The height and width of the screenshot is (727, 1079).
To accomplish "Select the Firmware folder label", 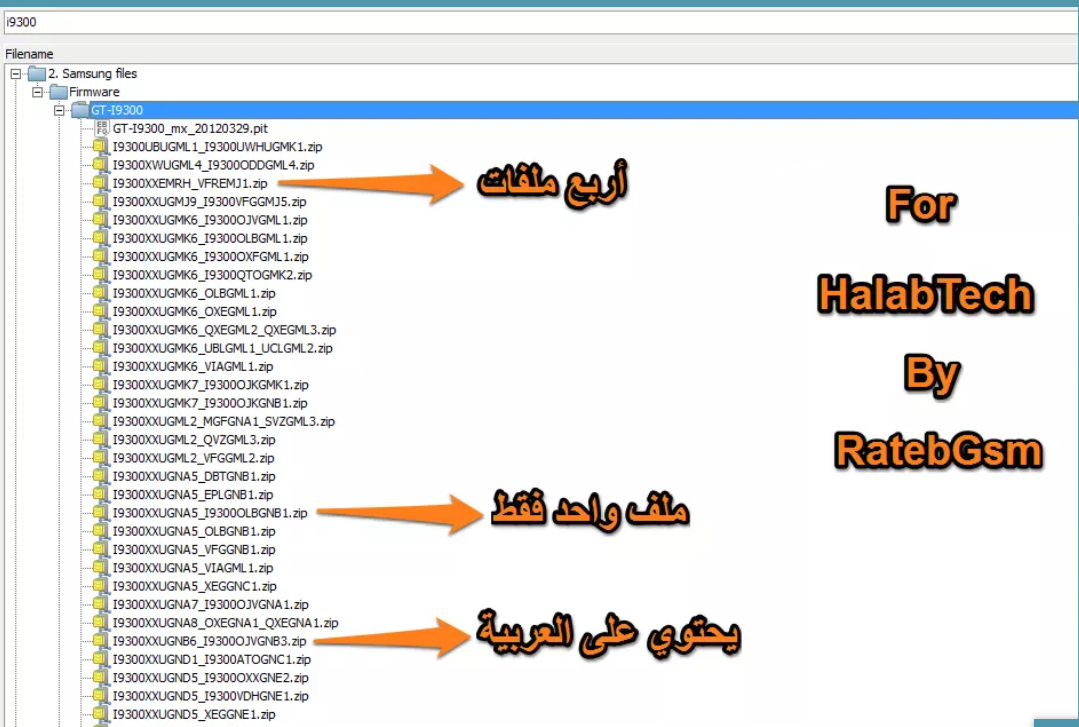I will [94, 92].
